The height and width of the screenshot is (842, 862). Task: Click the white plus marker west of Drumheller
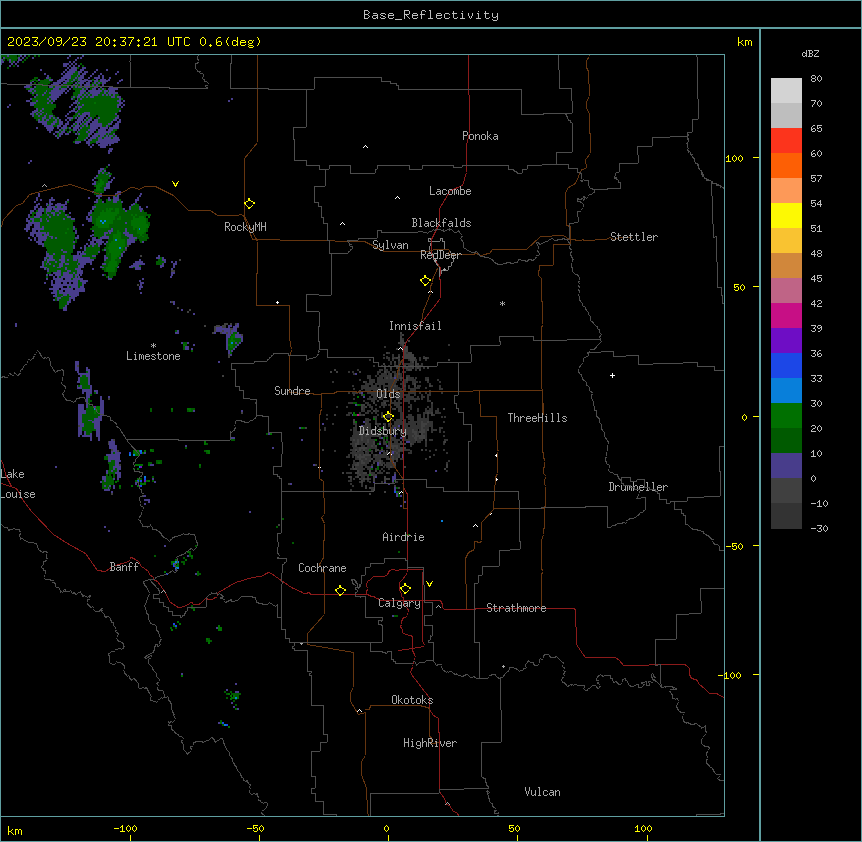612,375
